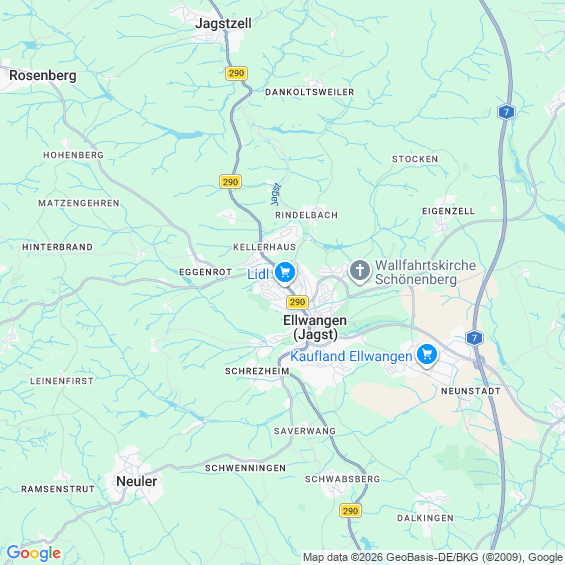Click the map data attribution text
Screen dimensions: 565x565
(433, 557)
